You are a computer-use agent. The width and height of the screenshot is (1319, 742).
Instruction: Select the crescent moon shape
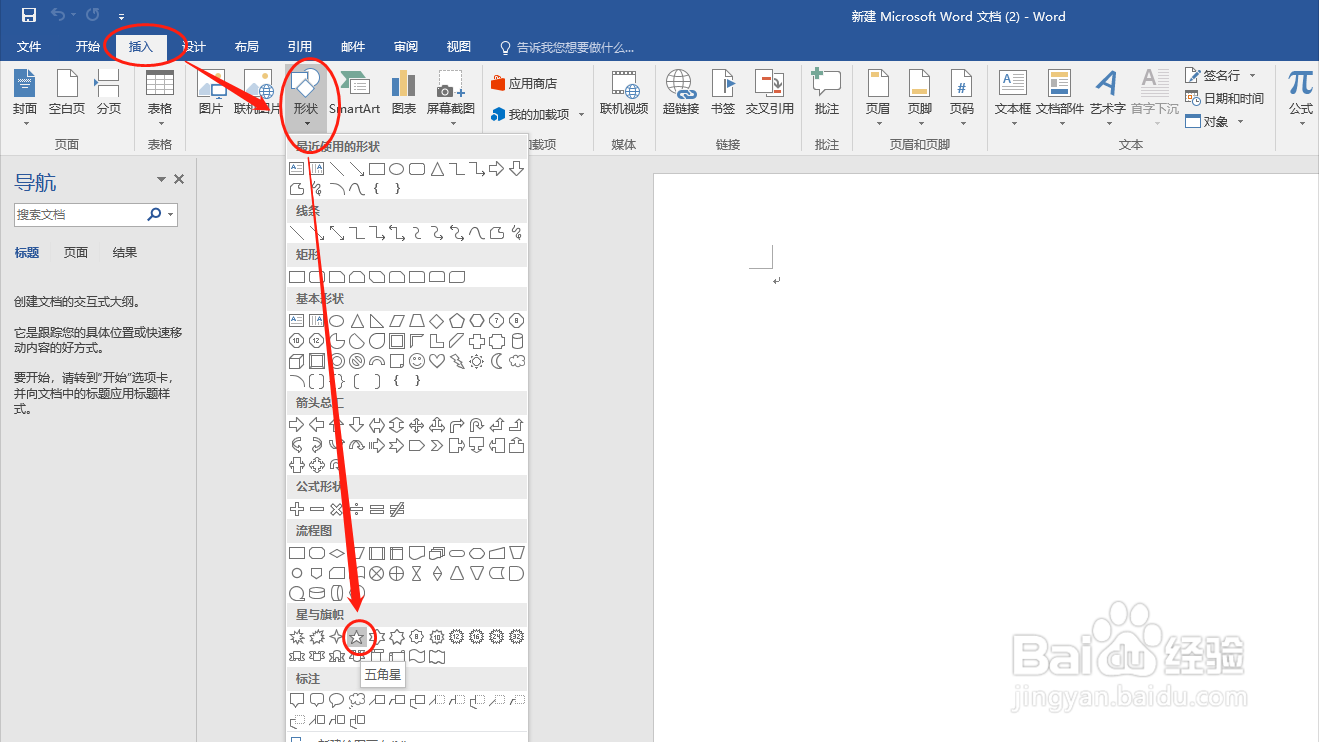497,361
